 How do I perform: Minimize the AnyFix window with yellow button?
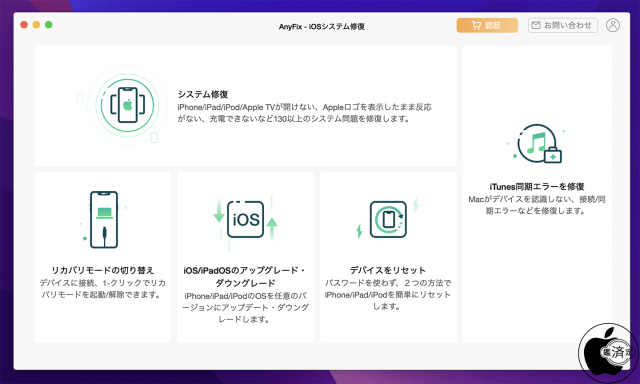point(36,25)
